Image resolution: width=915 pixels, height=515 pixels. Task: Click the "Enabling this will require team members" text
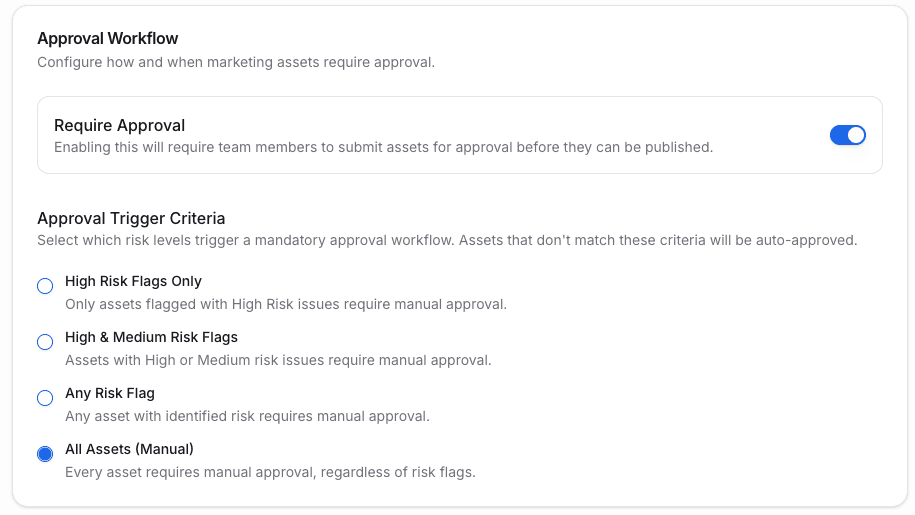(x=383, y=147)
